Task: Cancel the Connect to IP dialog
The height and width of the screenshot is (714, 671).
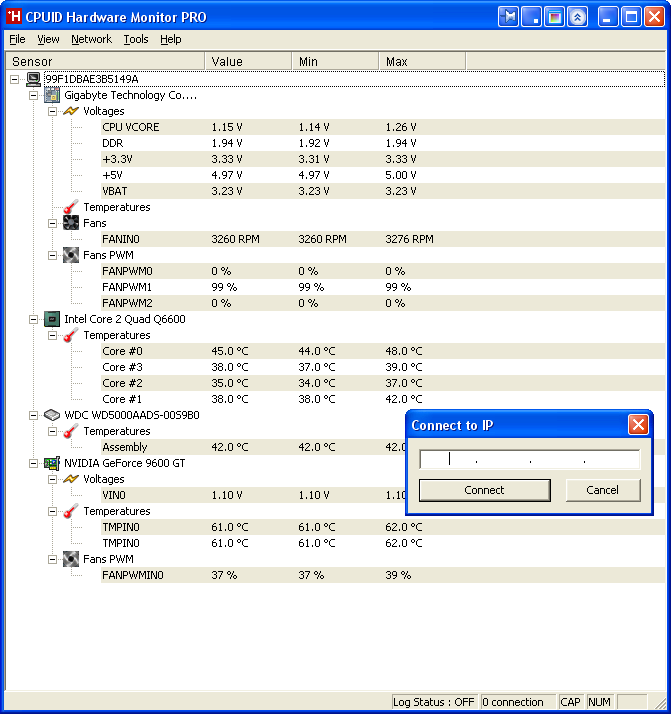Action: coord(603,490)
